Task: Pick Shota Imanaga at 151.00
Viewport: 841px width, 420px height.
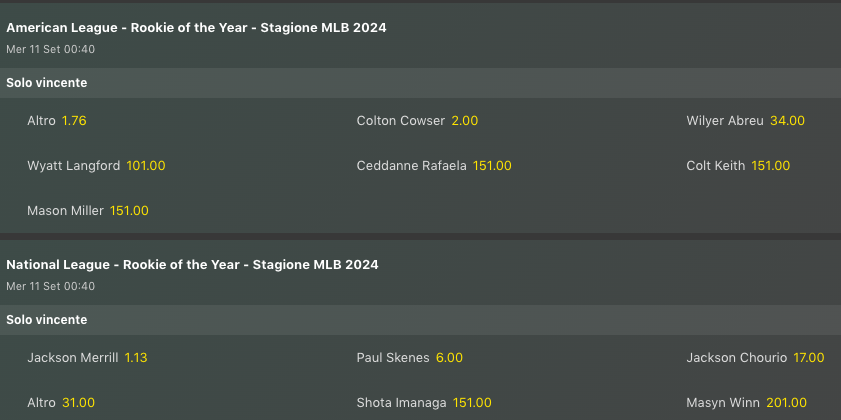Action: [x=424, y=403]
